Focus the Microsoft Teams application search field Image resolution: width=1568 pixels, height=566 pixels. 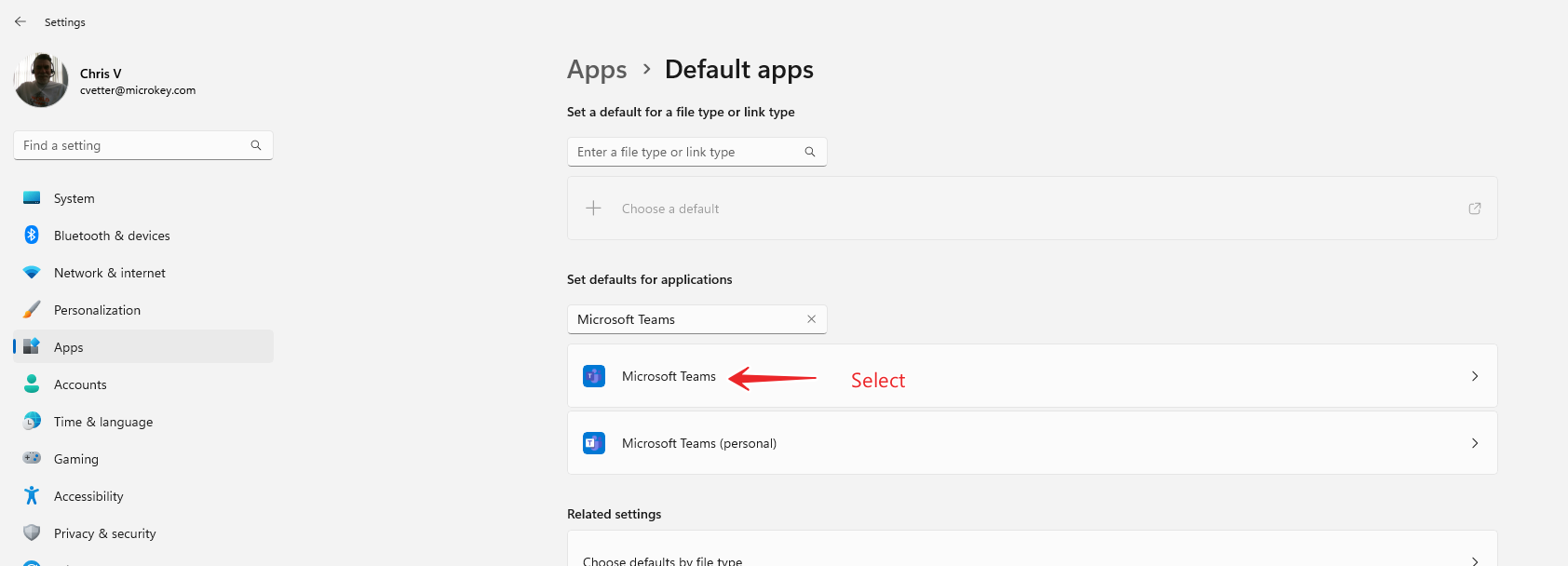pos(696,319)
